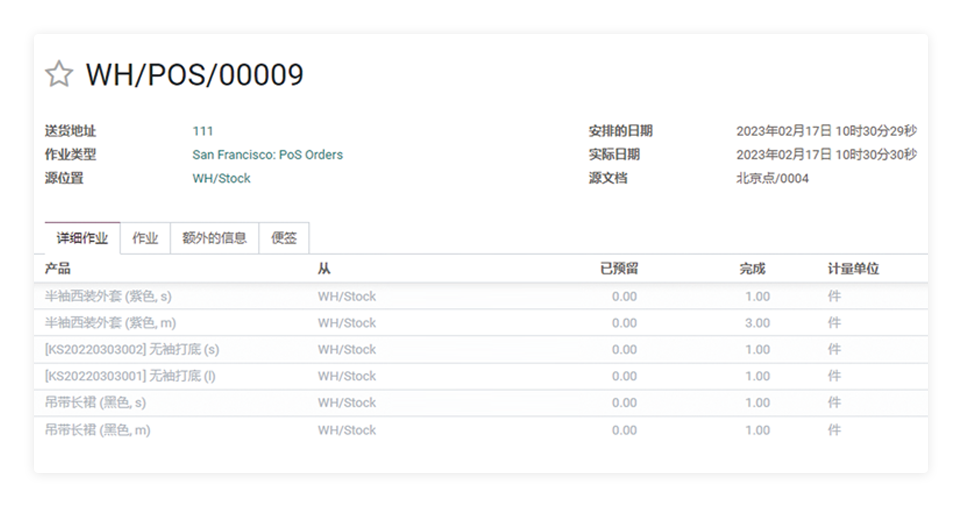This screenshot has width=962, height=507.
Task: Select row 吊带长裙 (黑色, m)
Action: click(x=97, y=430)
